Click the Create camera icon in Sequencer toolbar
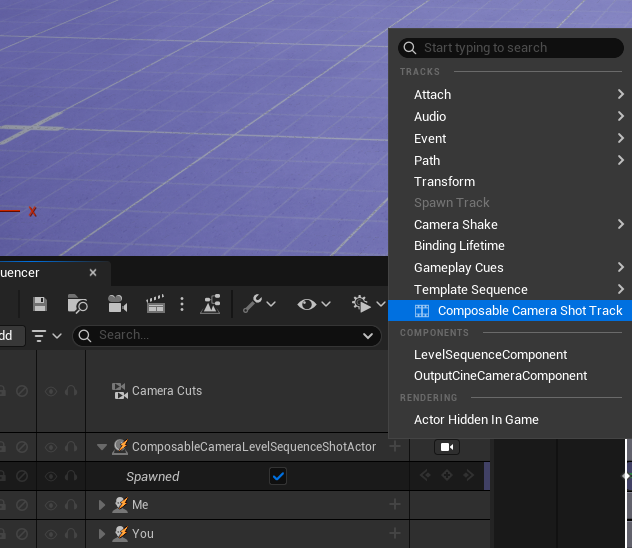632x548 pixels. (x=117, y=304)
